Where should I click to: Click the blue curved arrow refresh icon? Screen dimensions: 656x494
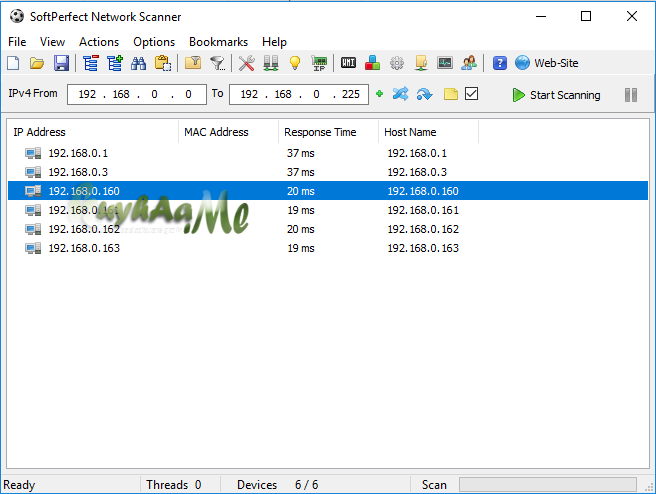425,95
